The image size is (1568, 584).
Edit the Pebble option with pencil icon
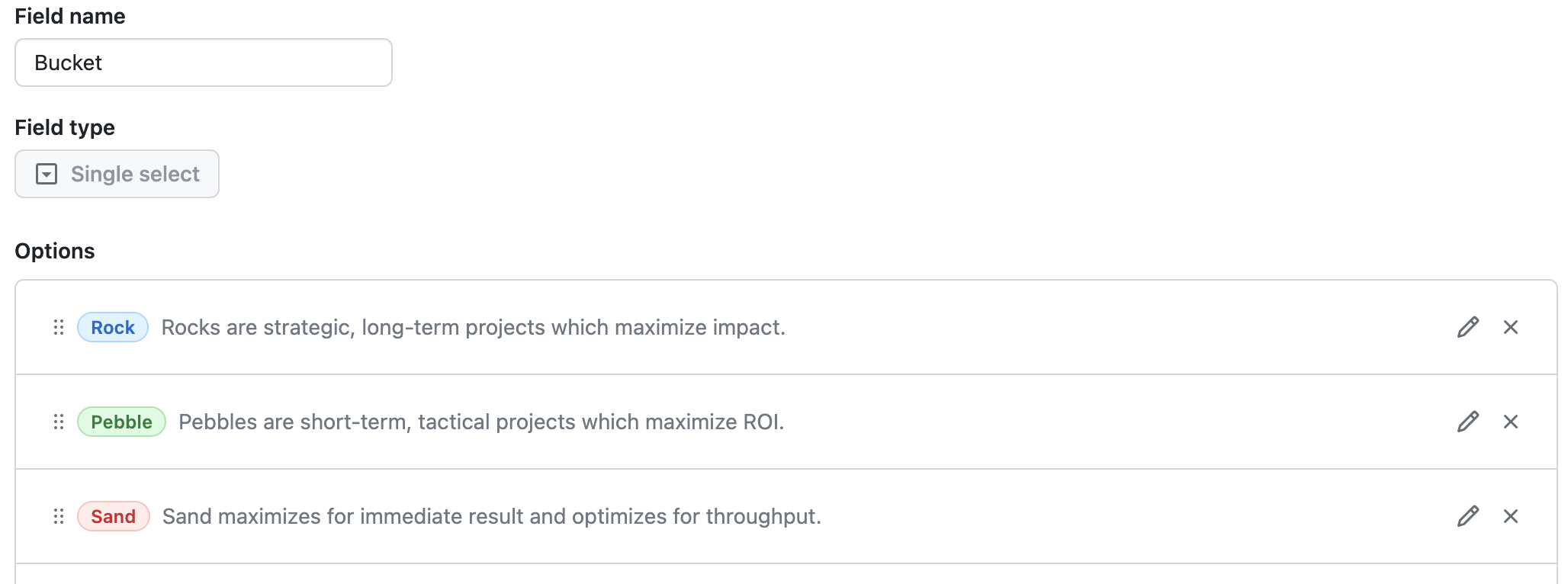1468,422
